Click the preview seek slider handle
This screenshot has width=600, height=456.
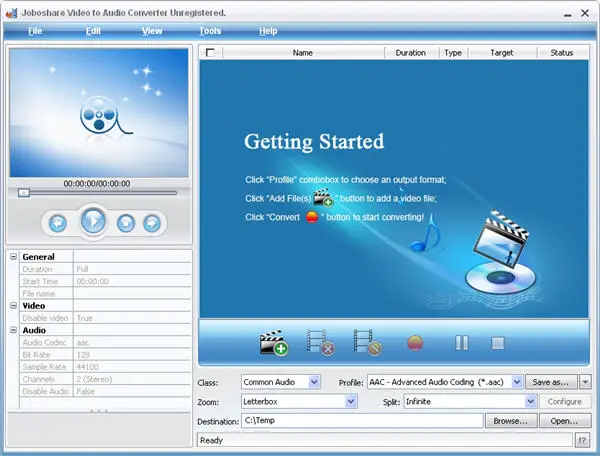(24, 193)
